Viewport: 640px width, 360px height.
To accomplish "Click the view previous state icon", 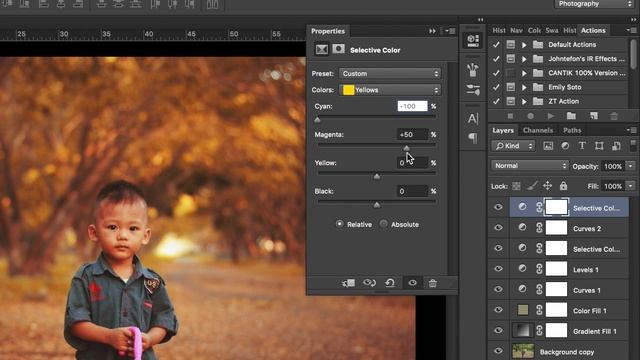I will [x=369, y=283].
